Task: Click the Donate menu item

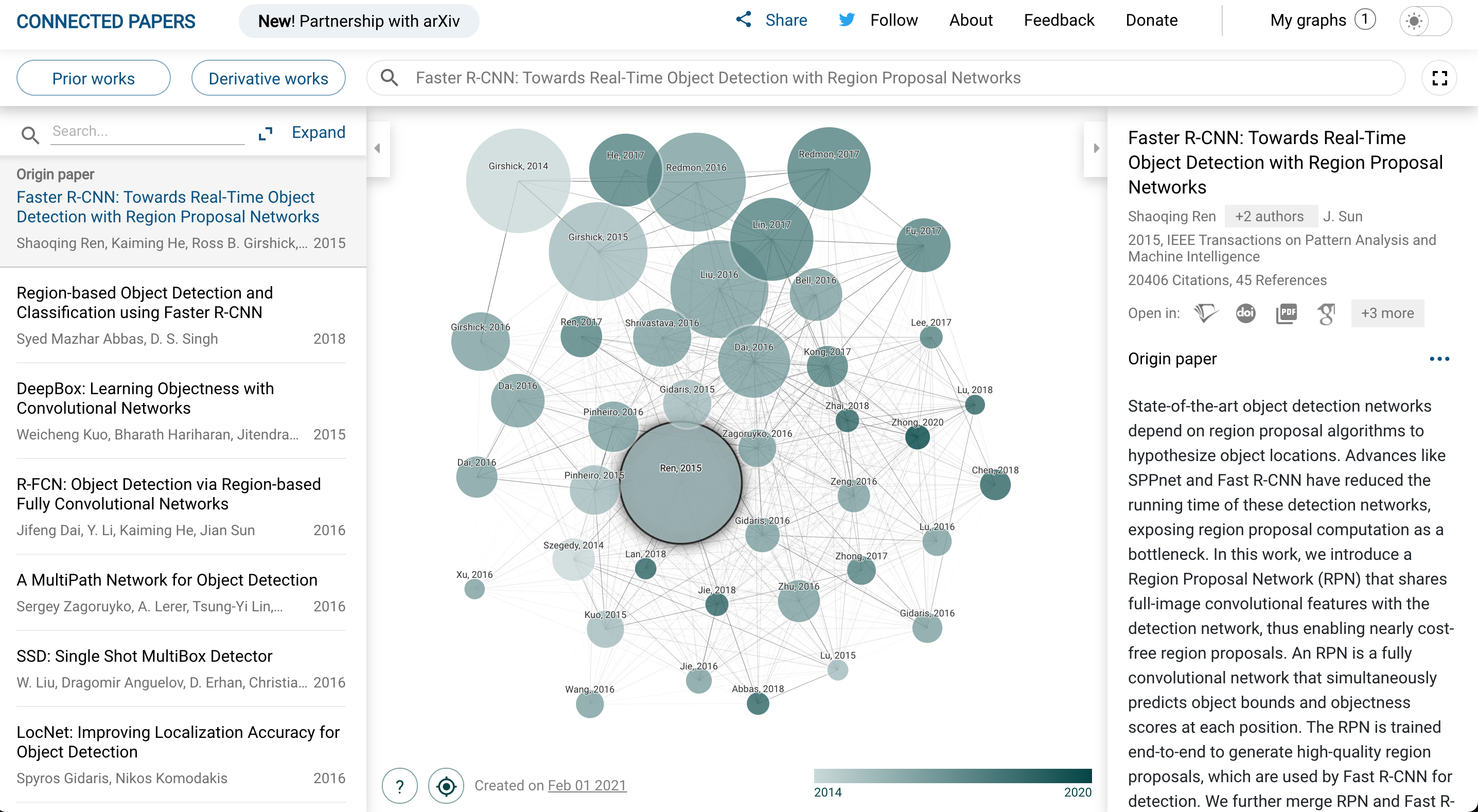Action: tap(1152, 20)
